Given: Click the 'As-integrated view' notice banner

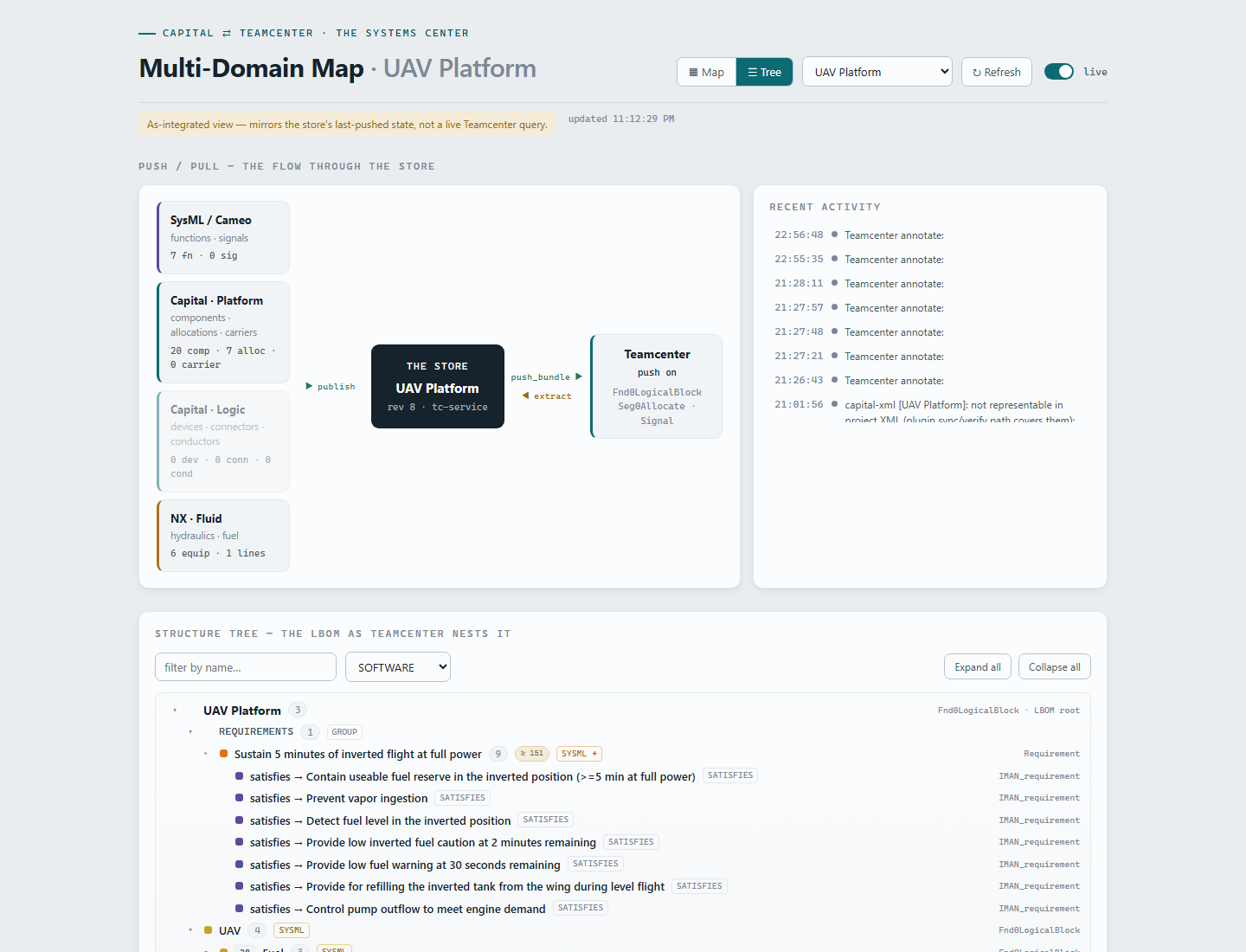Looking at the screenshot, I should pos(347,125).
